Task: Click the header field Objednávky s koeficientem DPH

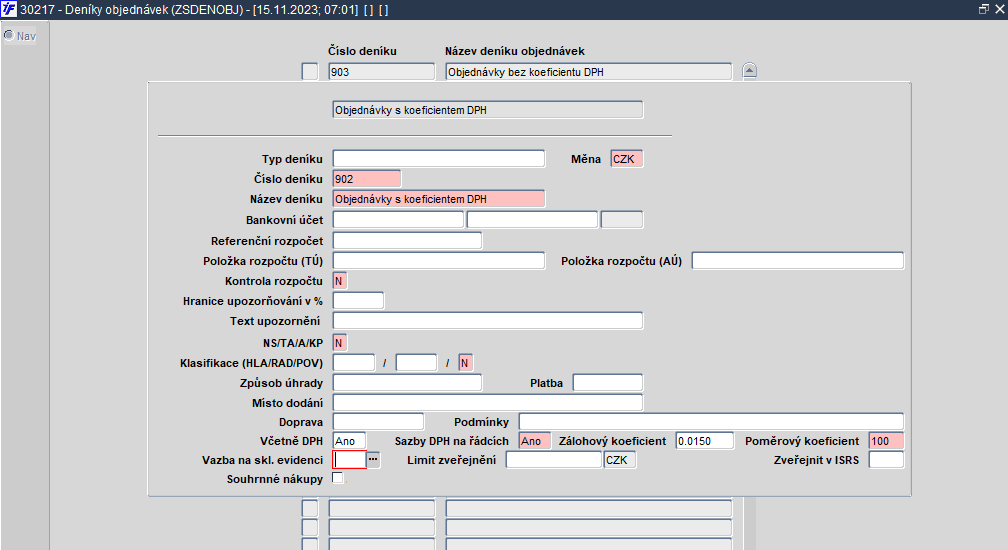Action: [487, 110]
